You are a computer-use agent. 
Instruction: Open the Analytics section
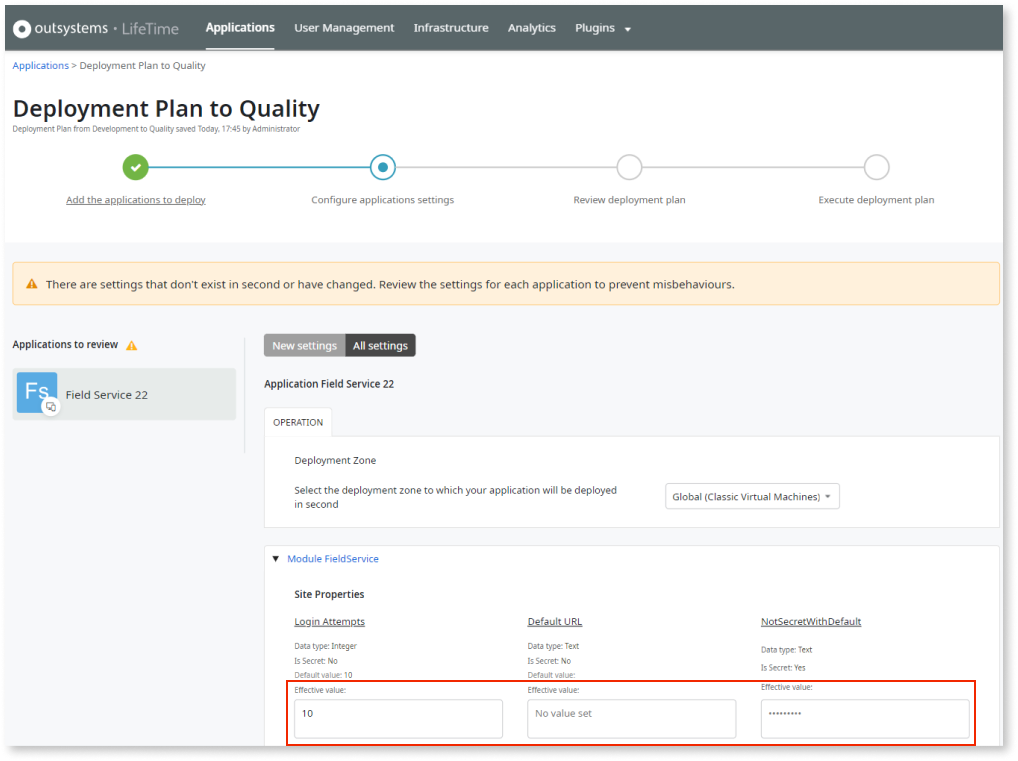click(532, 28)
